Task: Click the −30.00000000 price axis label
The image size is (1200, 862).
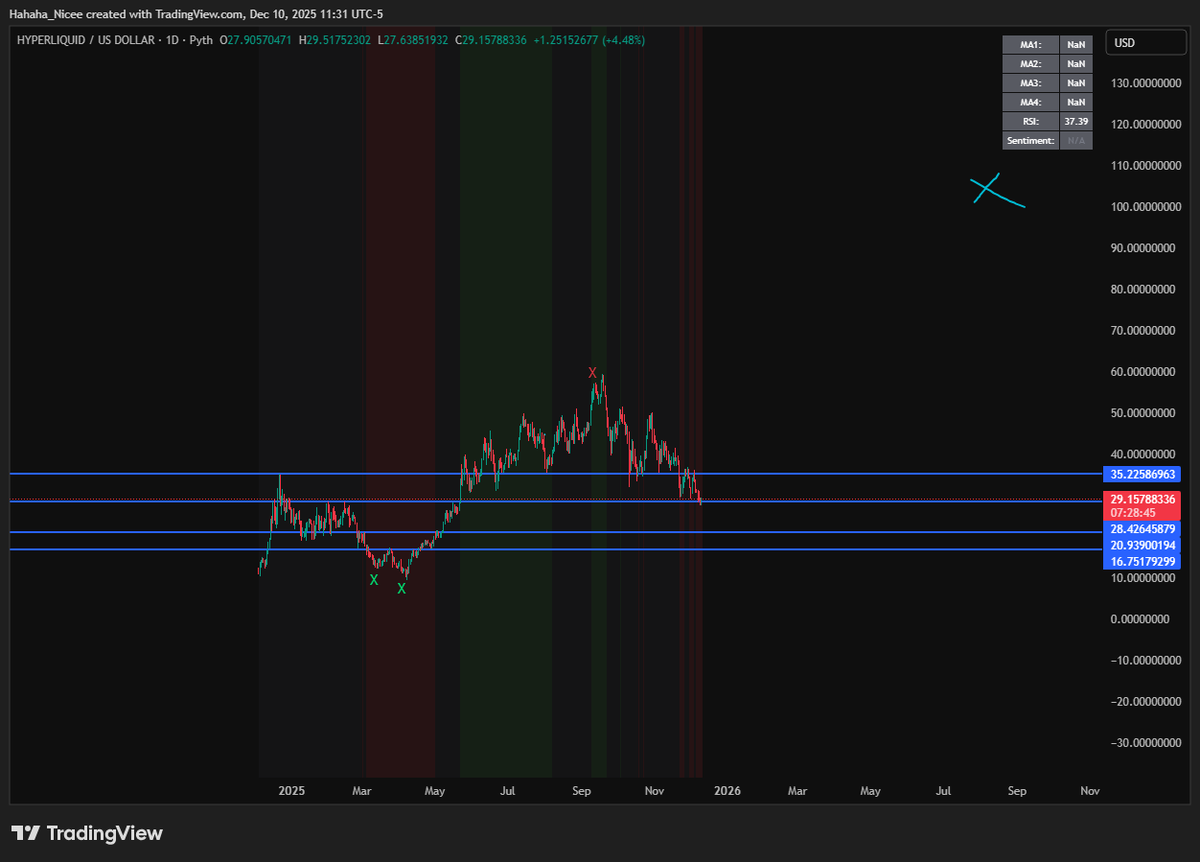Action: [x=1144, y=743]
